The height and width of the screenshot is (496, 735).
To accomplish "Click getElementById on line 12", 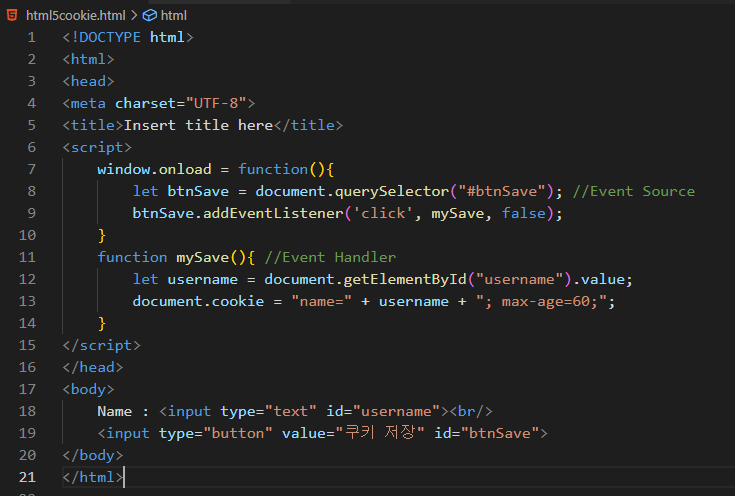I will [x=405, y=279].
